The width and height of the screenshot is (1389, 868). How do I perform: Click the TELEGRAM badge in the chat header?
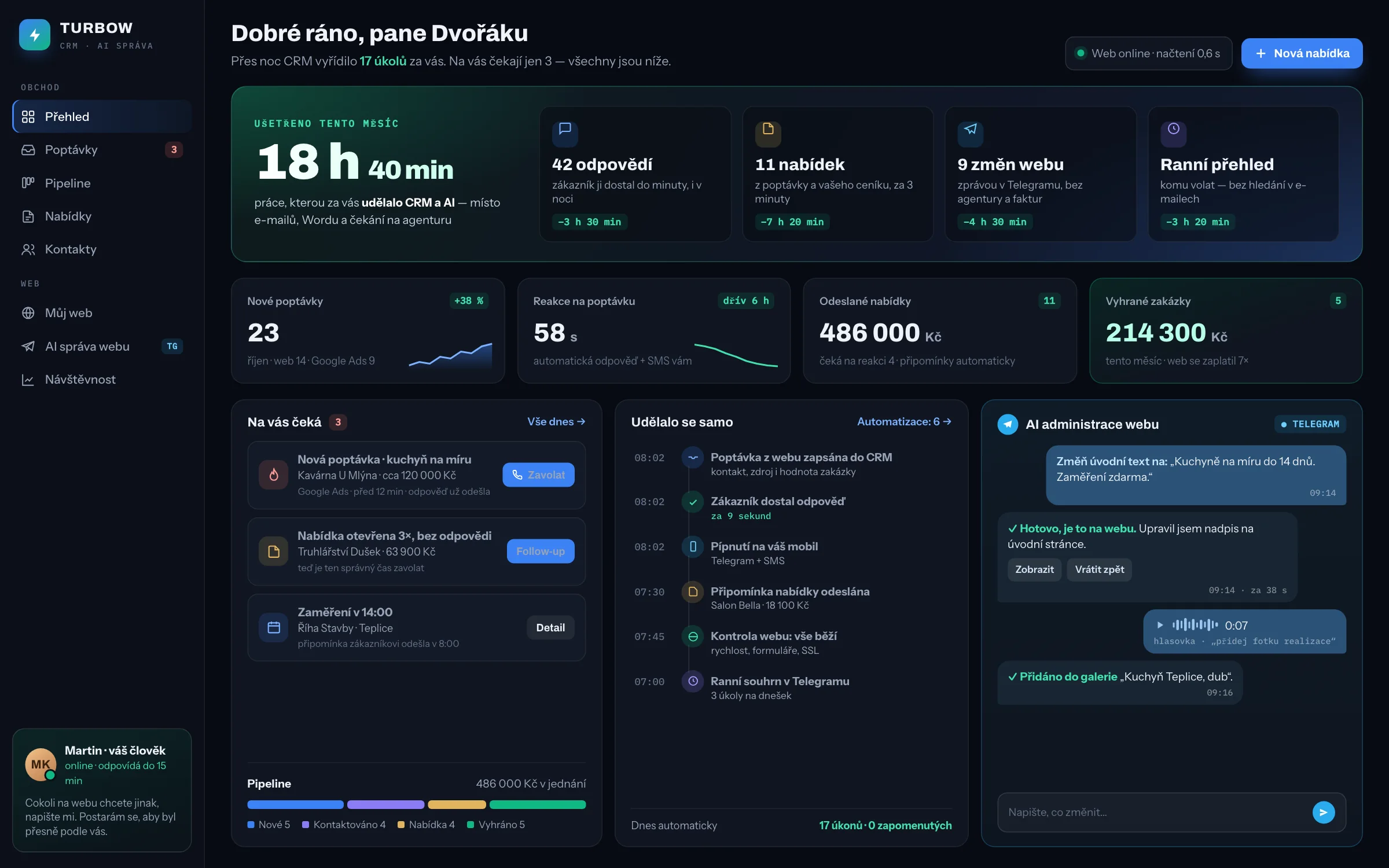click(x=1310, y=424)
